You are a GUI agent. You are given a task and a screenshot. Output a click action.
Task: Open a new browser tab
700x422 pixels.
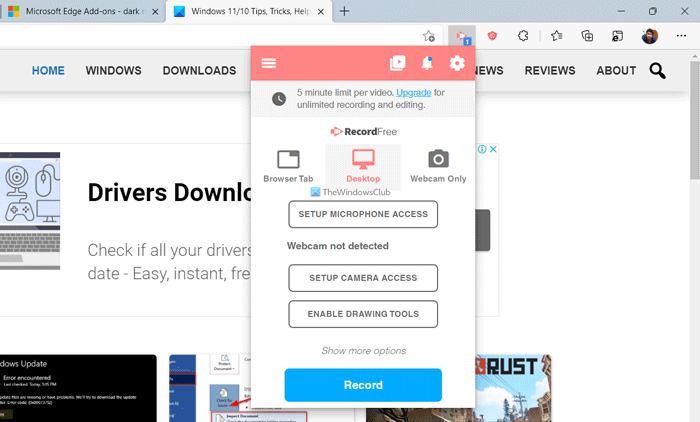click(344, 11)
